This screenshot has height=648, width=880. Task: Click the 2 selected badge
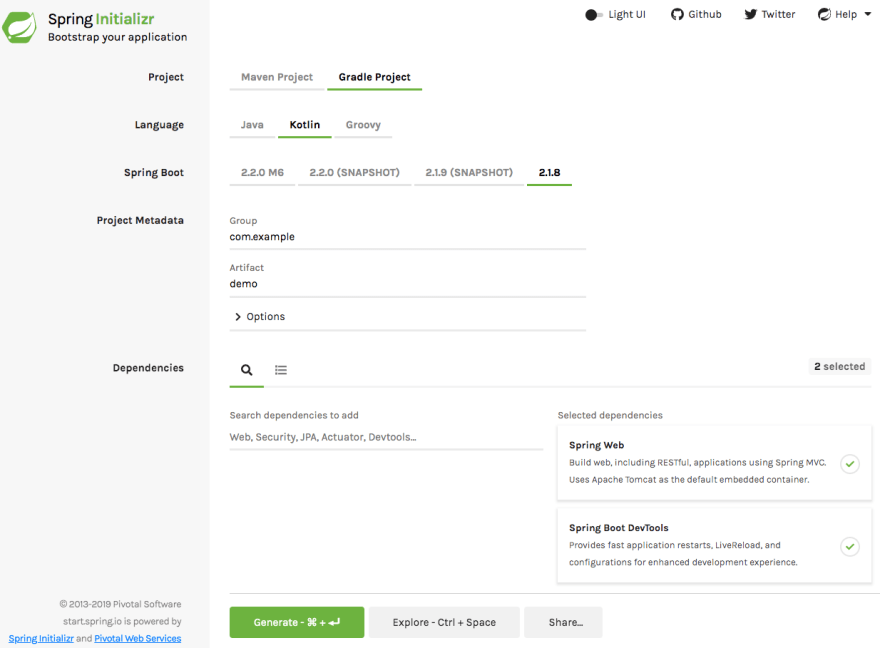[x=840, y=367]
